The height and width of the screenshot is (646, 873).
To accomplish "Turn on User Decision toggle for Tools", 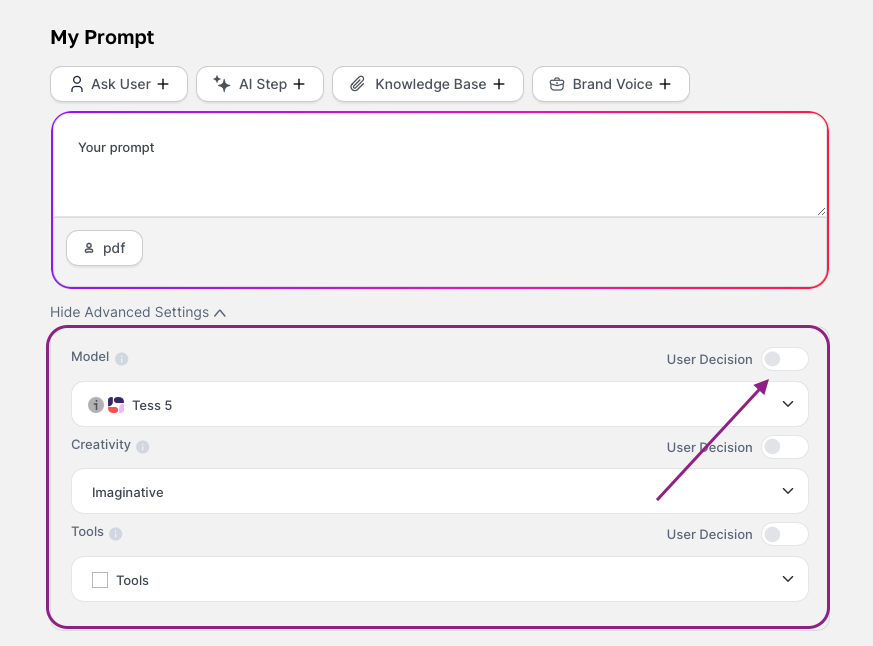I will [x=784, y=534].
